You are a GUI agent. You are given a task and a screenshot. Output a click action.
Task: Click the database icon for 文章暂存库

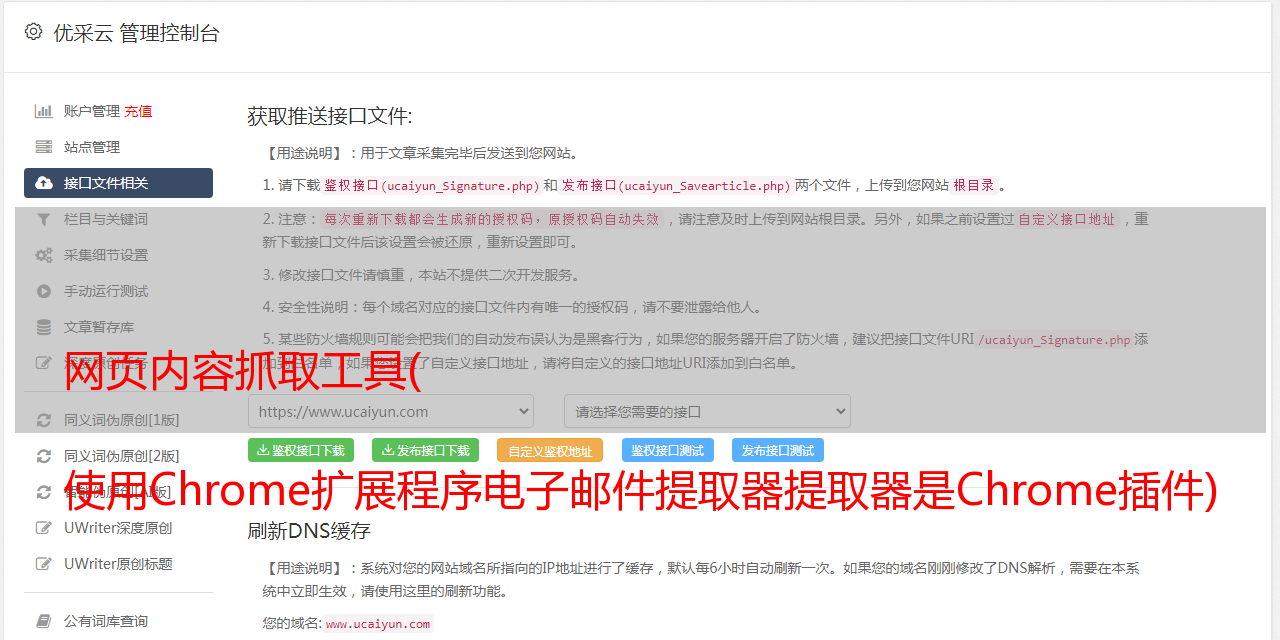[x=44, y=327]
